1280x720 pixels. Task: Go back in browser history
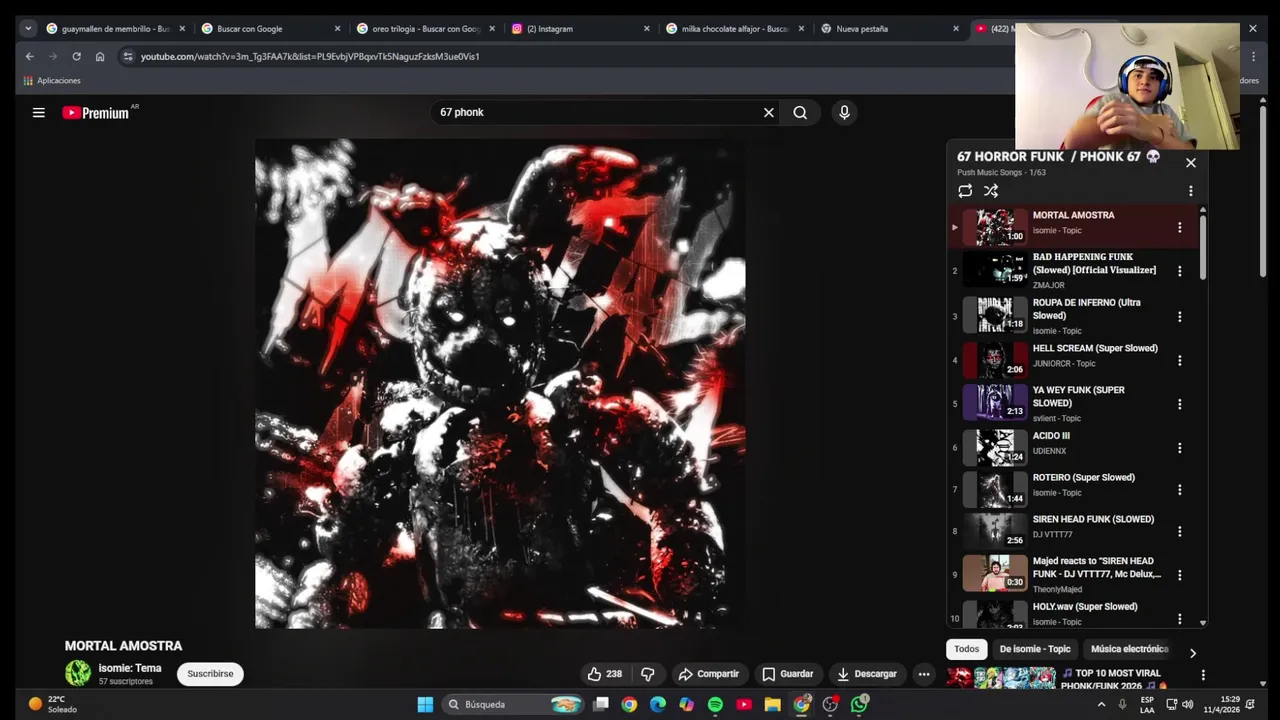coord(29,56)
